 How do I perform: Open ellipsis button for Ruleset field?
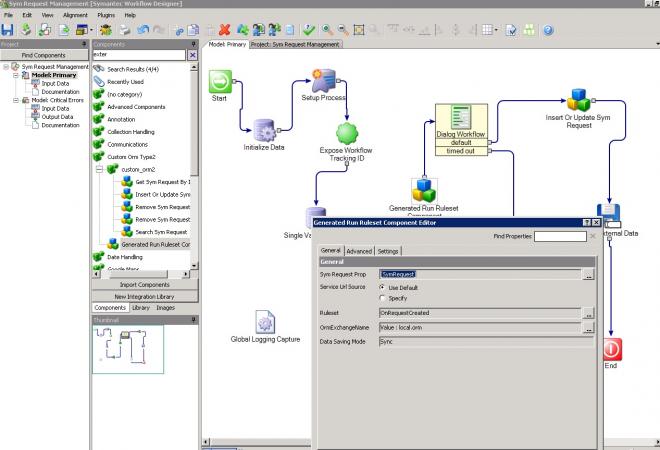click(588, 313)
